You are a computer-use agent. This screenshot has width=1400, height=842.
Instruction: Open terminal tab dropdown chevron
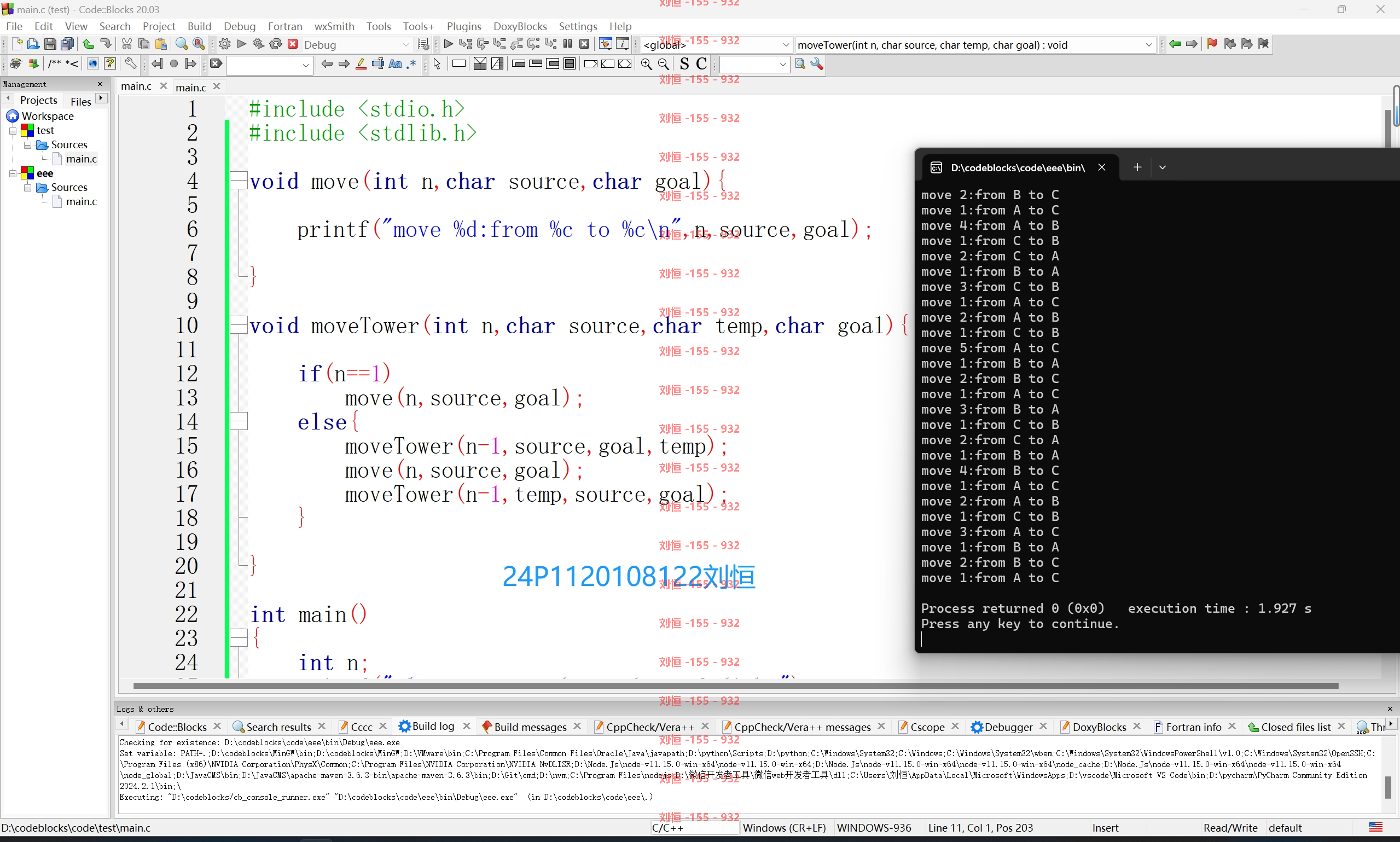(1163, 167)
